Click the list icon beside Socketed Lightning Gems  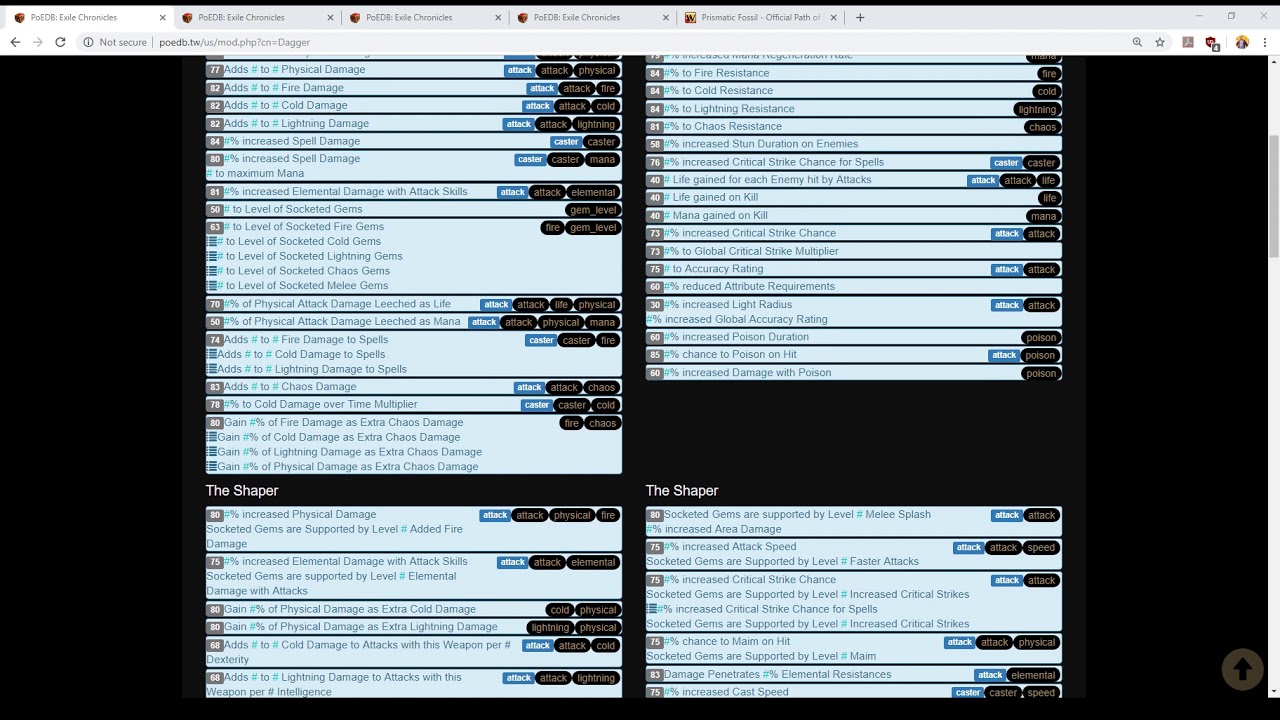pos(212,256)
